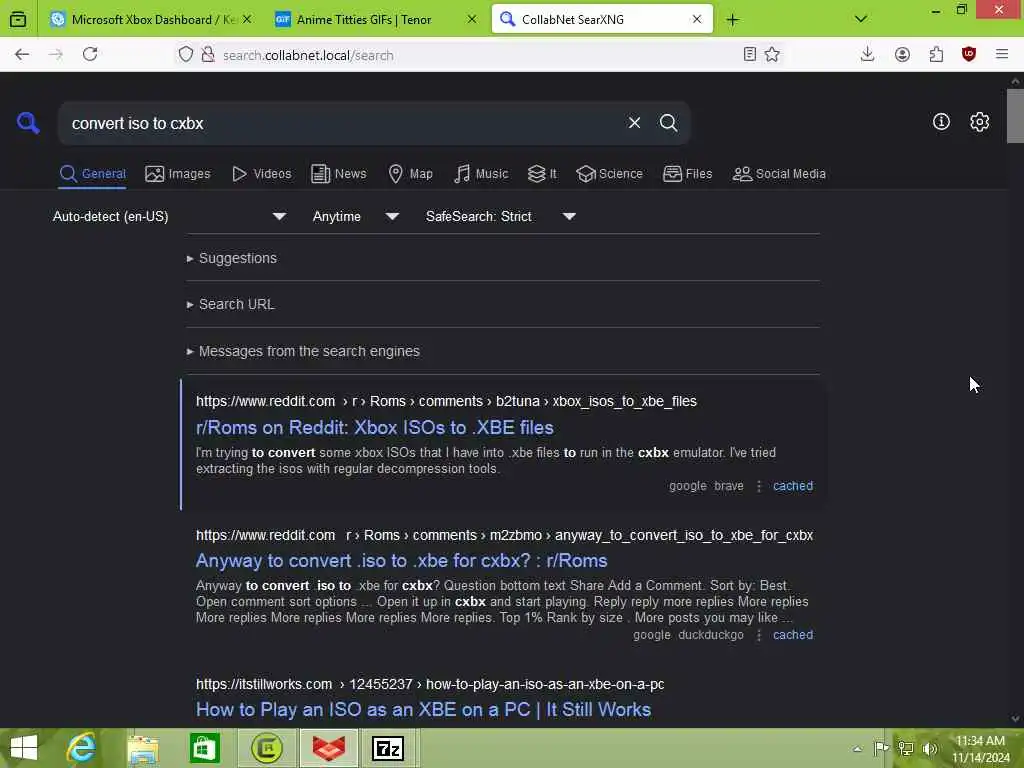1024x768 pixels.
Task: Open Anyway to convert .iso result
Action: coord(402,560)
